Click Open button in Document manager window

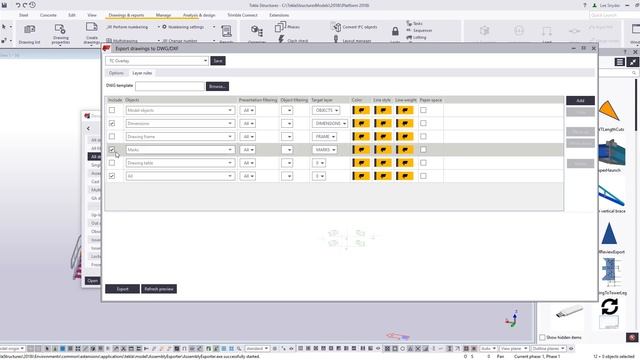pos(93,281)
